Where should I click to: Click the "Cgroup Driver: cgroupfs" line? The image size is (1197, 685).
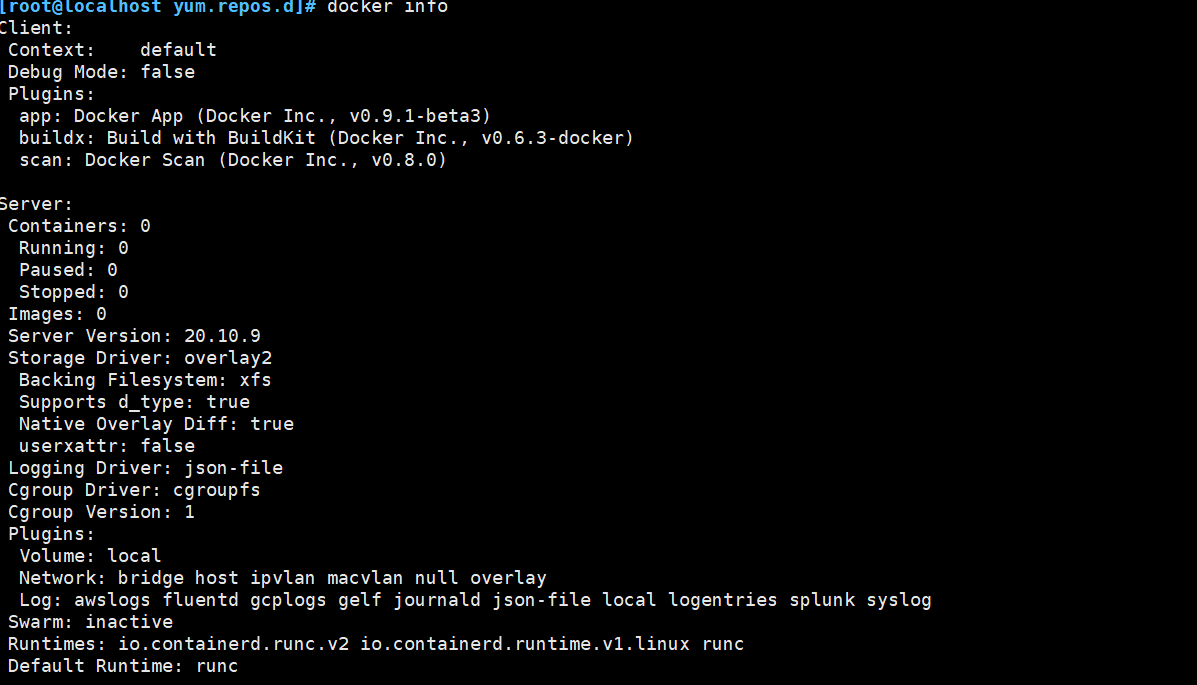click(x=134, y=490)
